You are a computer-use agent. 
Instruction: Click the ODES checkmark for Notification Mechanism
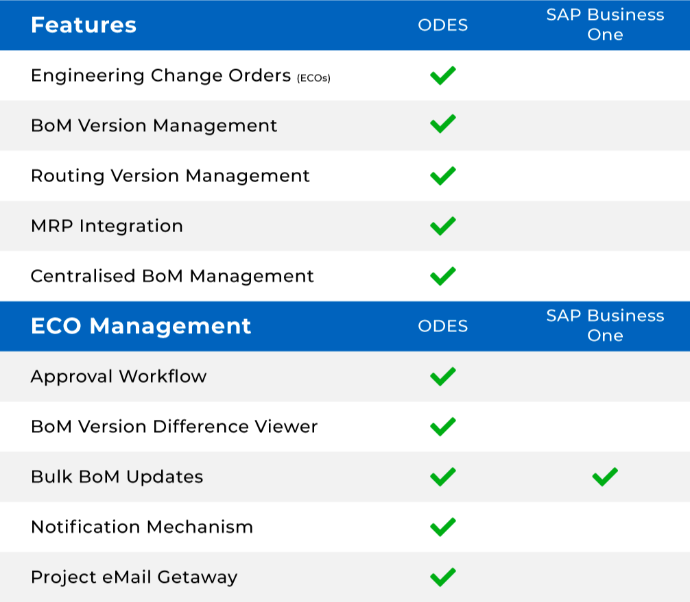coord(443,527)
